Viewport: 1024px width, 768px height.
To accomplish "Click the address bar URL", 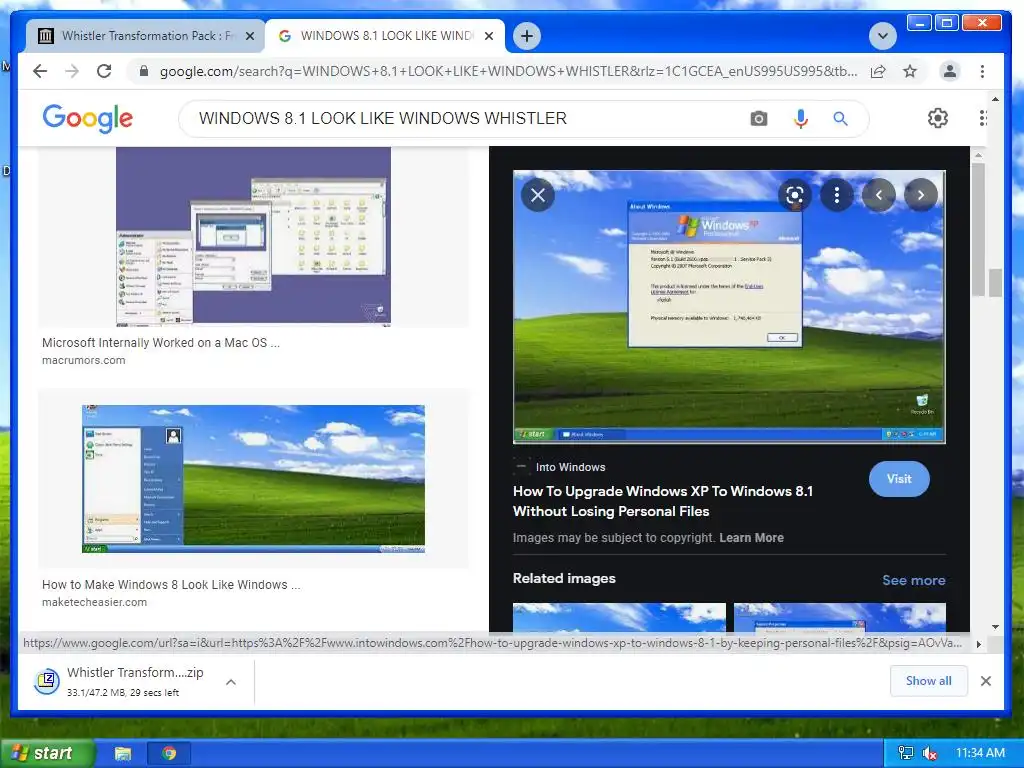I will tap(508, 71).
